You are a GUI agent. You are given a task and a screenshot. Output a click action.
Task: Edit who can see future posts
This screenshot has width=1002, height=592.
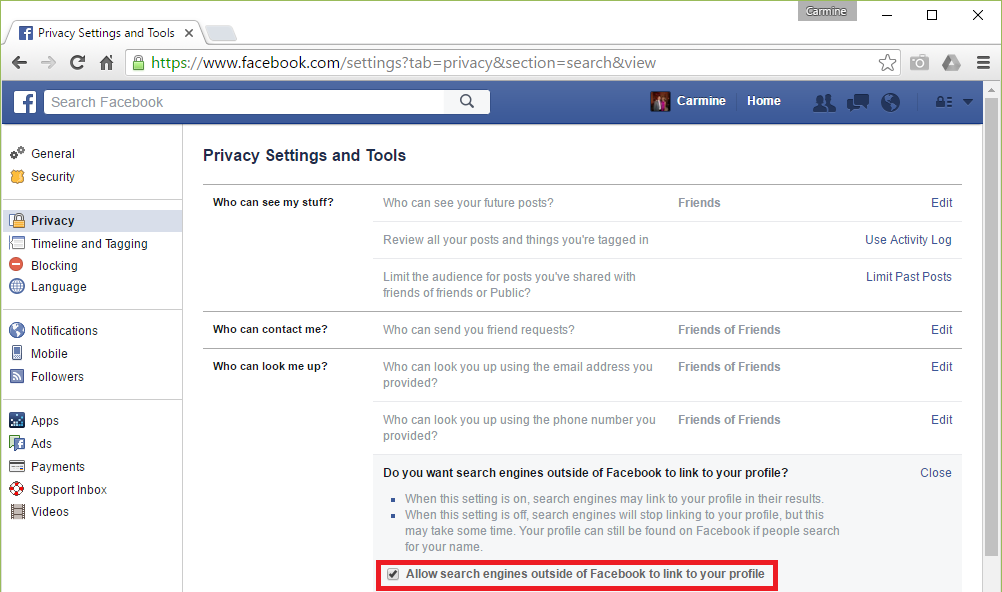tap(941, 203)
